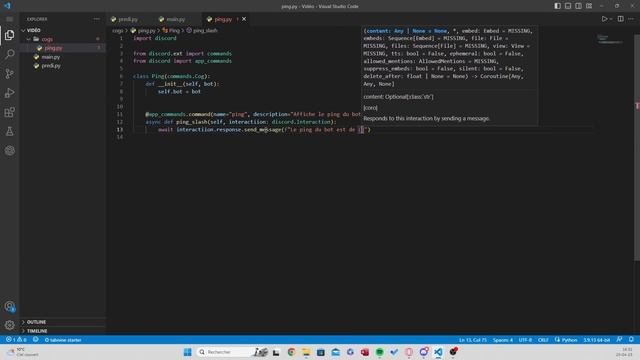The height and width of the screenshot is (360, 640).
Task: Open the Search view in activity bar
Action: point(9,54)
